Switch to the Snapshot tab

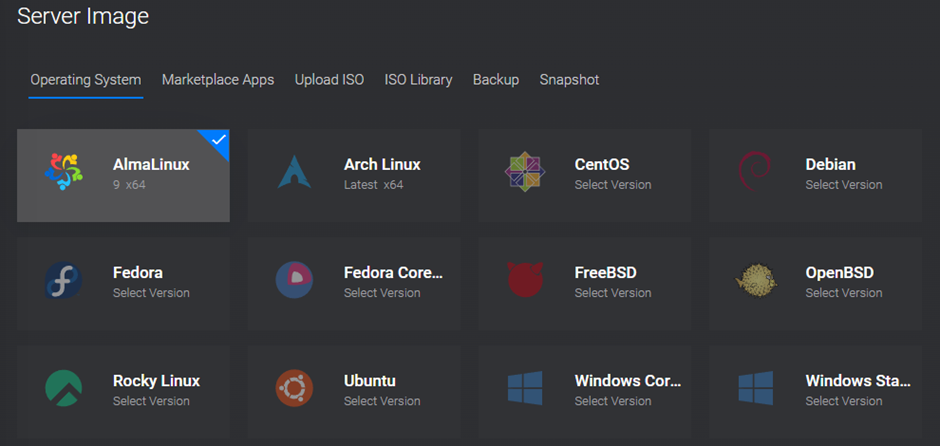click(x=570, y=80)
